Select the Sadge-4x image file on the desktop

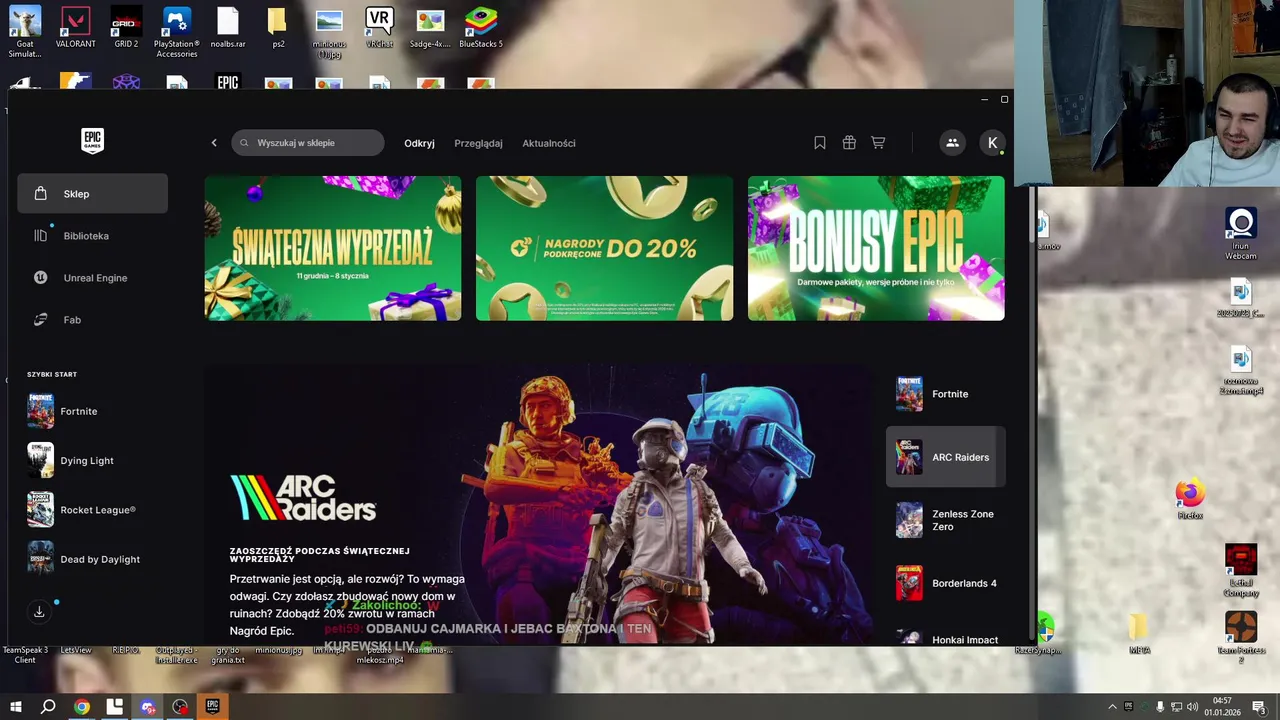click(x=430, y=28)
